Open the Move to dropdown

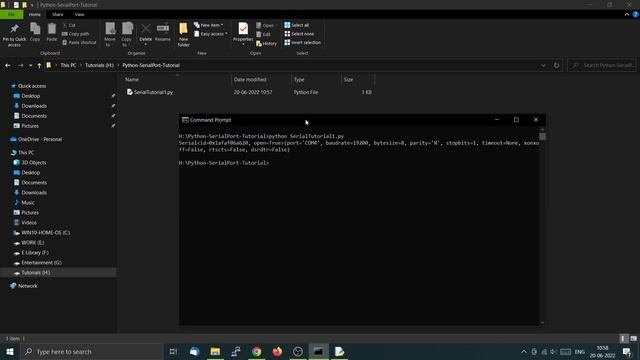click(x=110, y=35)
